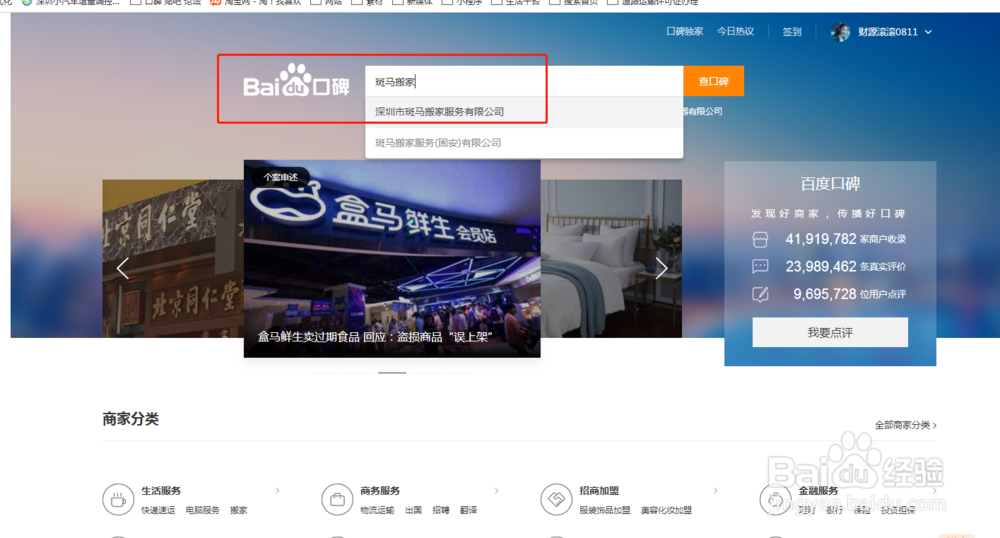
Task: Open the 口碑独家 link
Action: pos(684,31)
